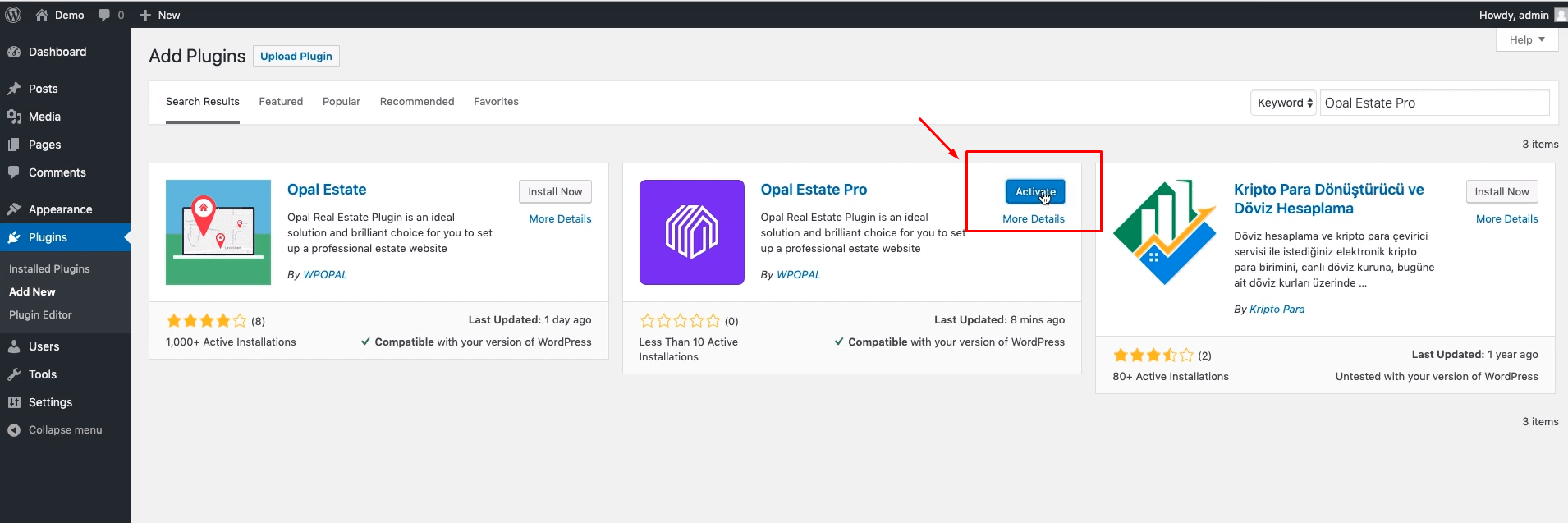The height and width of the screenshot is (523, 1568).
Task: Click the Opal Estate Pro purple logo
Action: pyautogui.click(x=692, y=232)
